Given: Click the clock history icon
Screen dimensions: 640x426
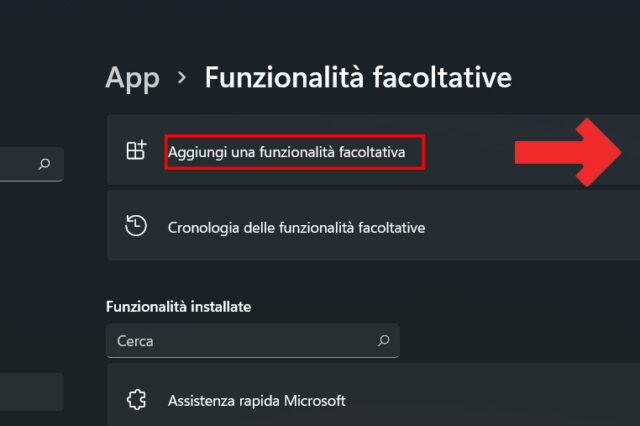Looking at the screenshot, I should pos(136,226).
